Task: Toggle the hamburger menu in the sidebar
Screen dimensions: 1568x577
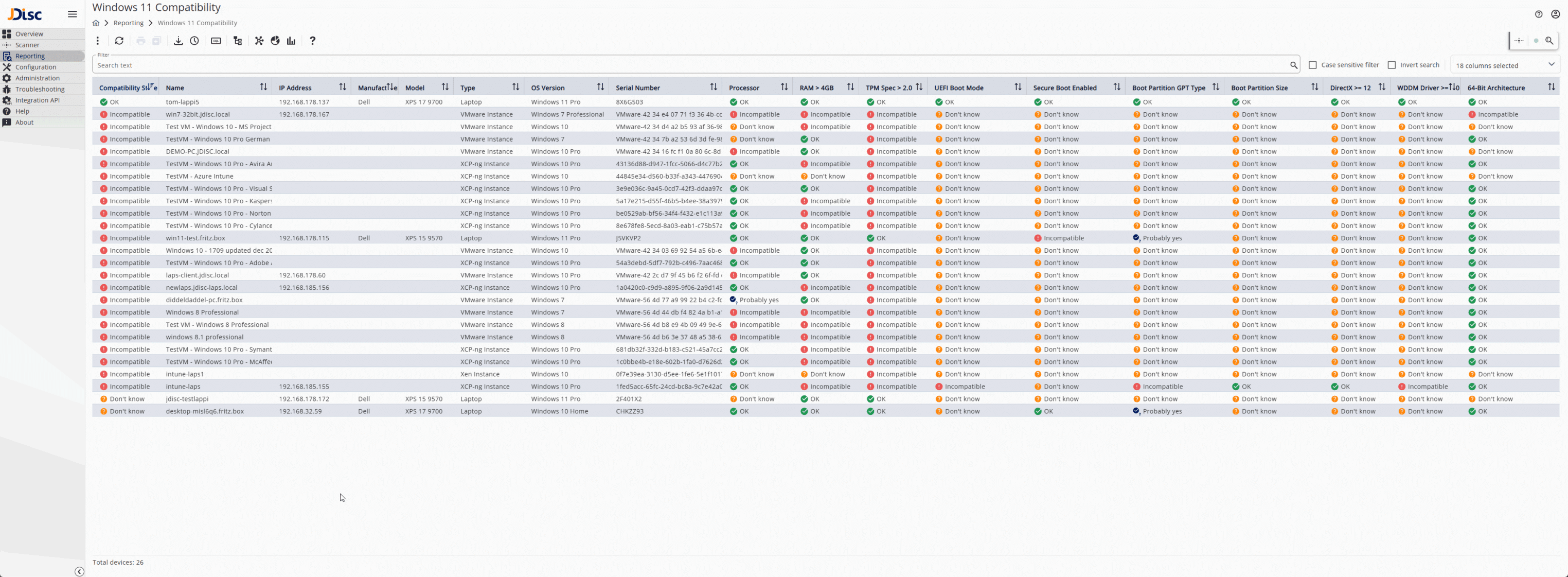Action: click(x=72, y=14)
